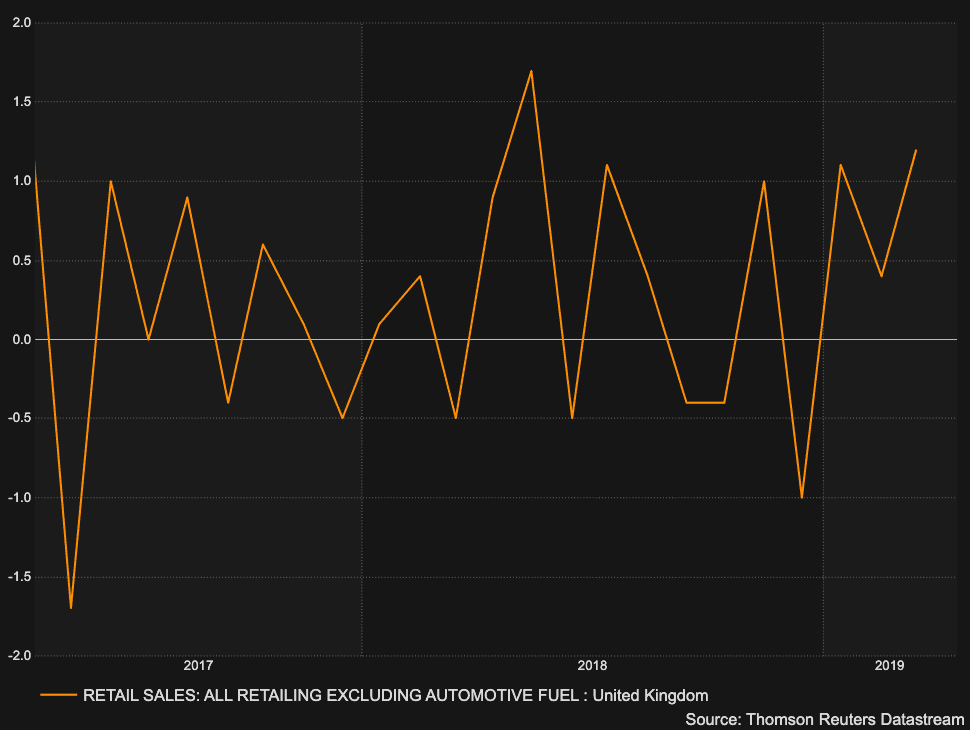The width and height of the screenshot is (970, 730).
Task: Click the -1.0 trough in late 2018
Action: [802, 497]
